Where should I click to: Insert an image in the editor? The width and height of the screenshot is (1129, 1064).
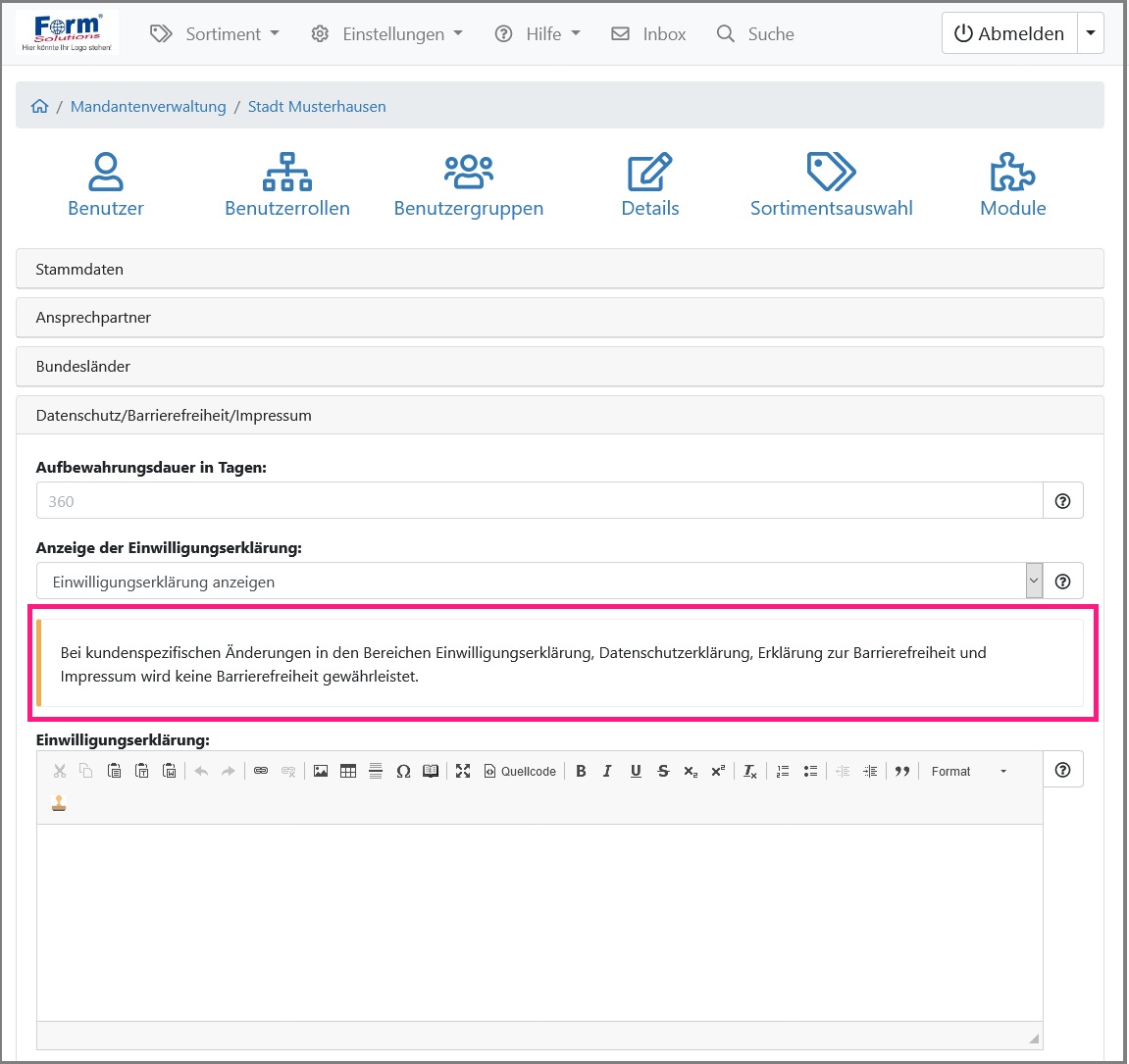[321, 772]
